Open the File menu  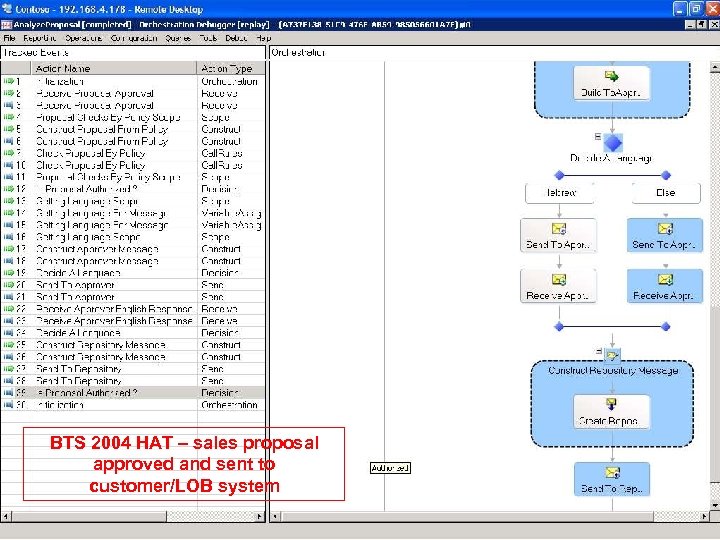9,38
